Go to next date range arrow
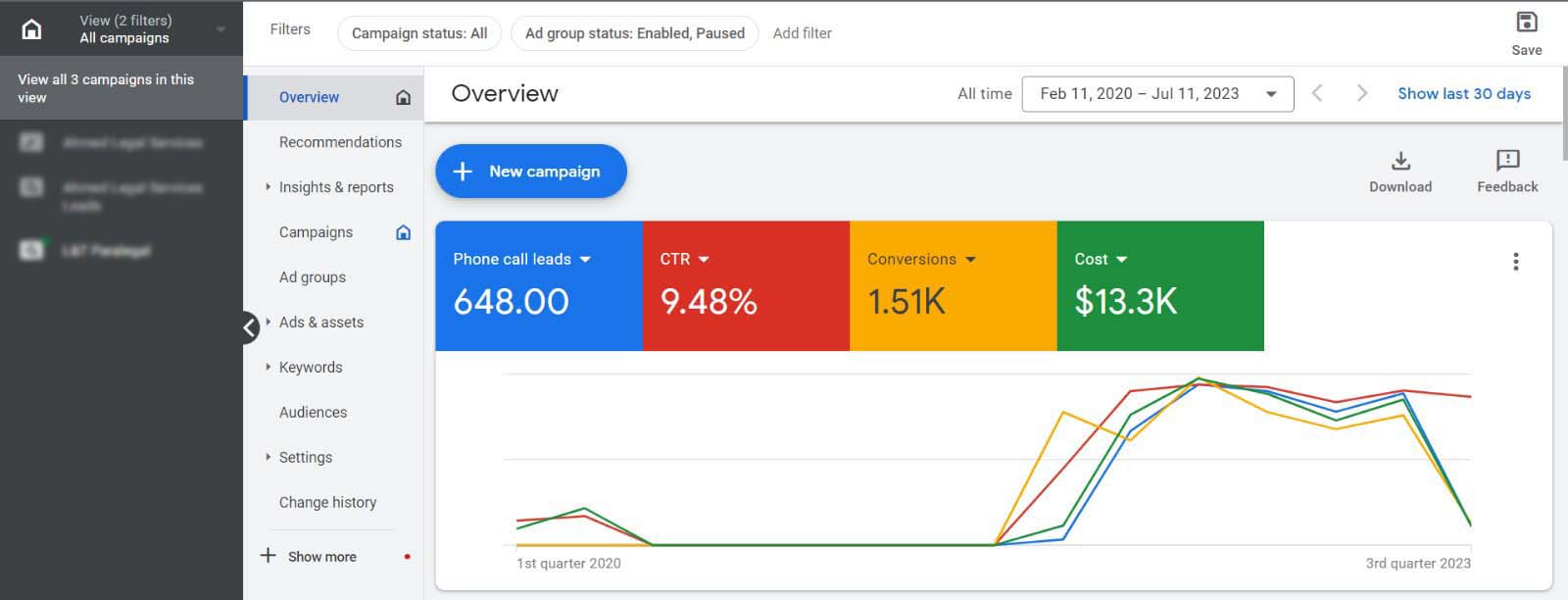The image size is (1568, 600). point(1361,93)
